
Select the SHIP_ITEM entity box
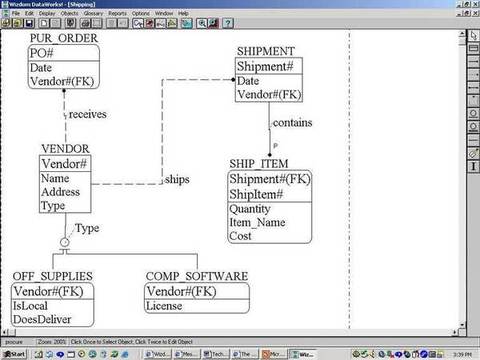270,207
